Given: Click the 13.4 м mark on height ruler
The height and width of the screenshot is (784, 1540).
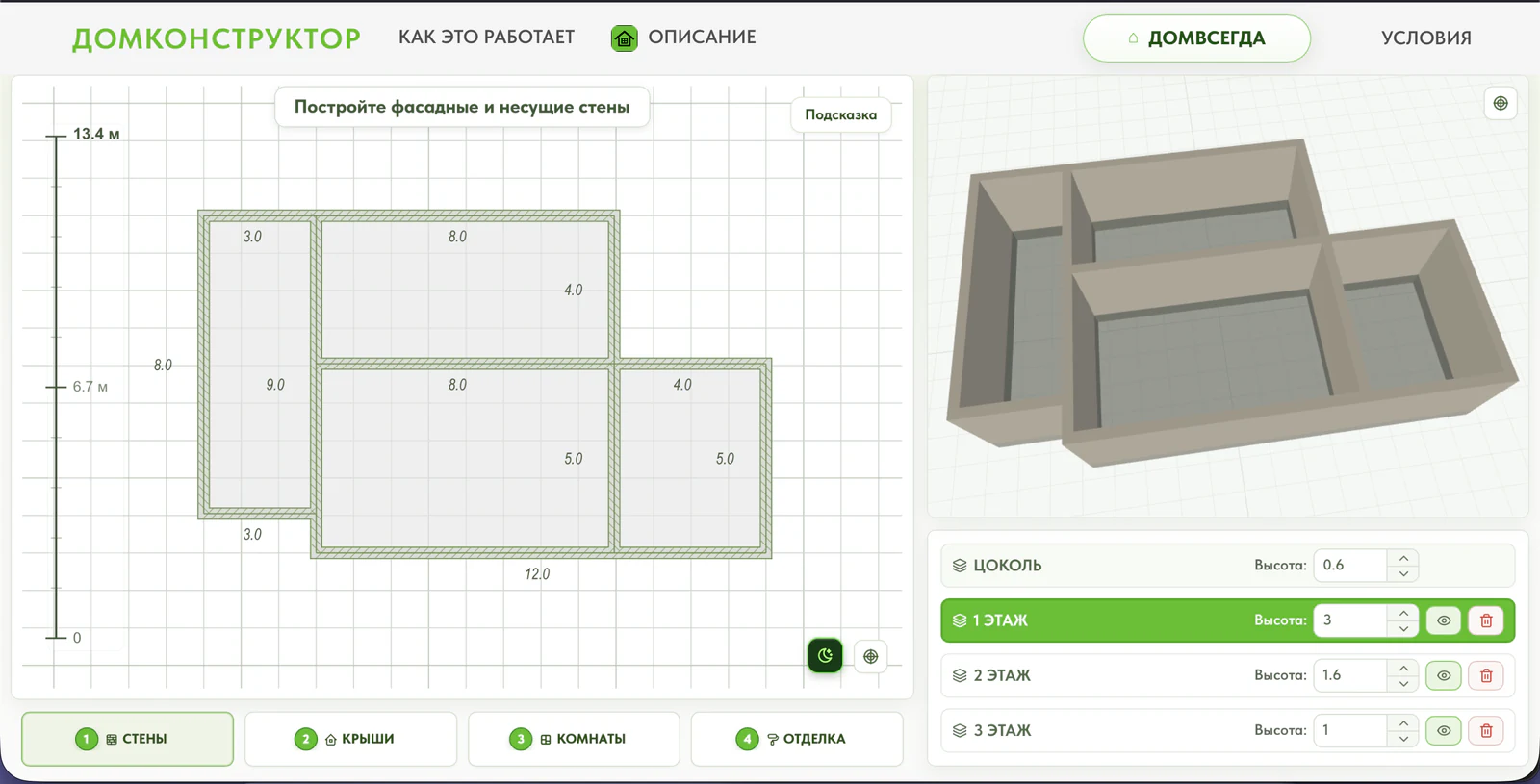Looking at the screenshot, I should click(96, 134).
